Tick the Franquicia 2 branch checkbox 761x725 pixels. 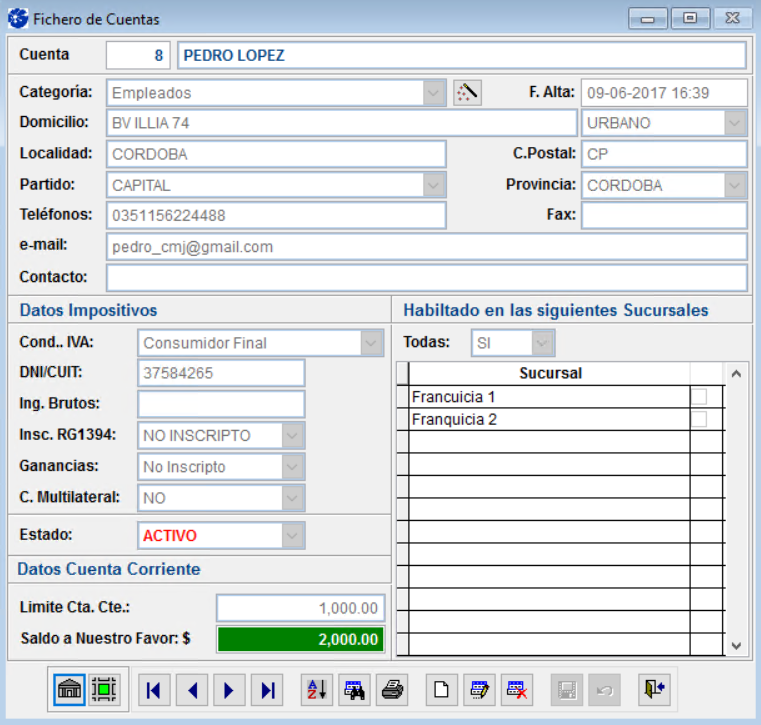coord(699,420)
